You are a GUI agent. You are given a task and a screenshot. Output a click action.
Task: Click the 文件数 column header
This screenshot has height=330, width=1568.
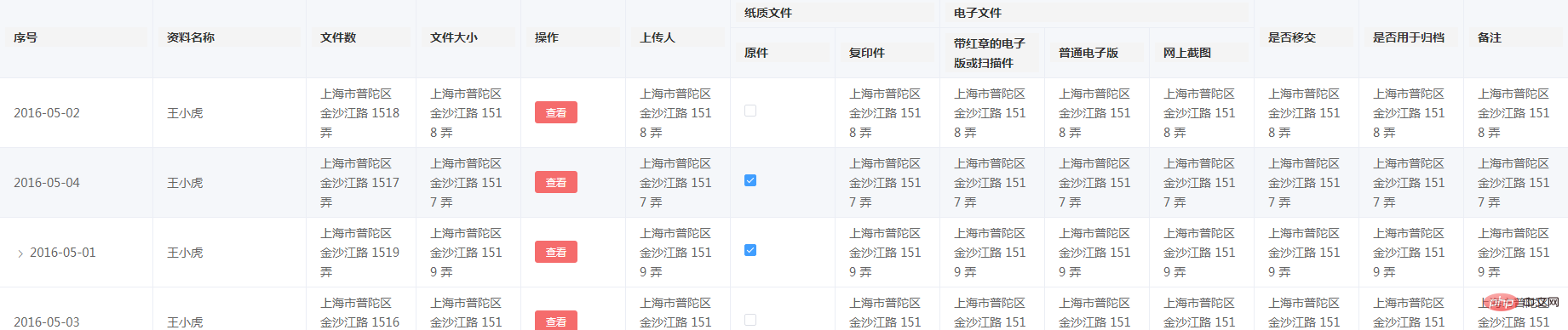tap(338, 37)
